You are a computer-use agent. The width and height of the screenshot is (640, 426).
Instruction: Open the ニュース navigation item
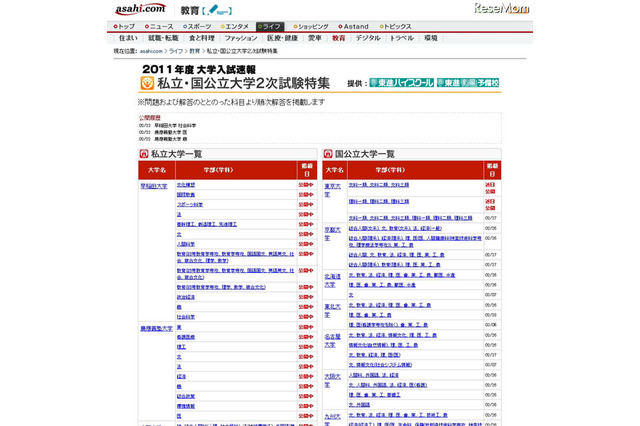159,27
